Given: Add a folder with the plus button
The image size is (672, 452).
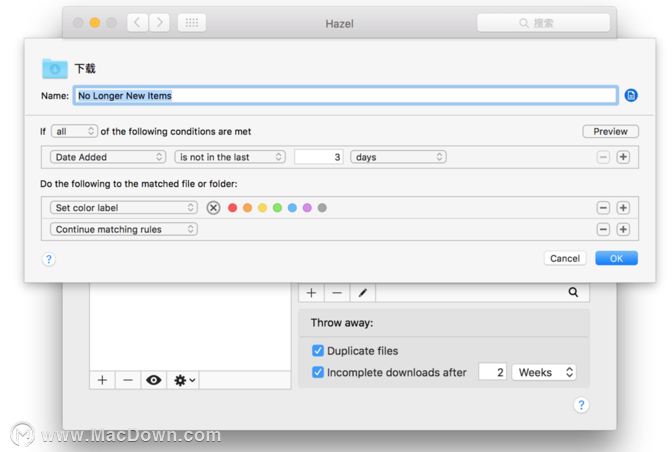Looking at the screenshot, I should [102, 380].
